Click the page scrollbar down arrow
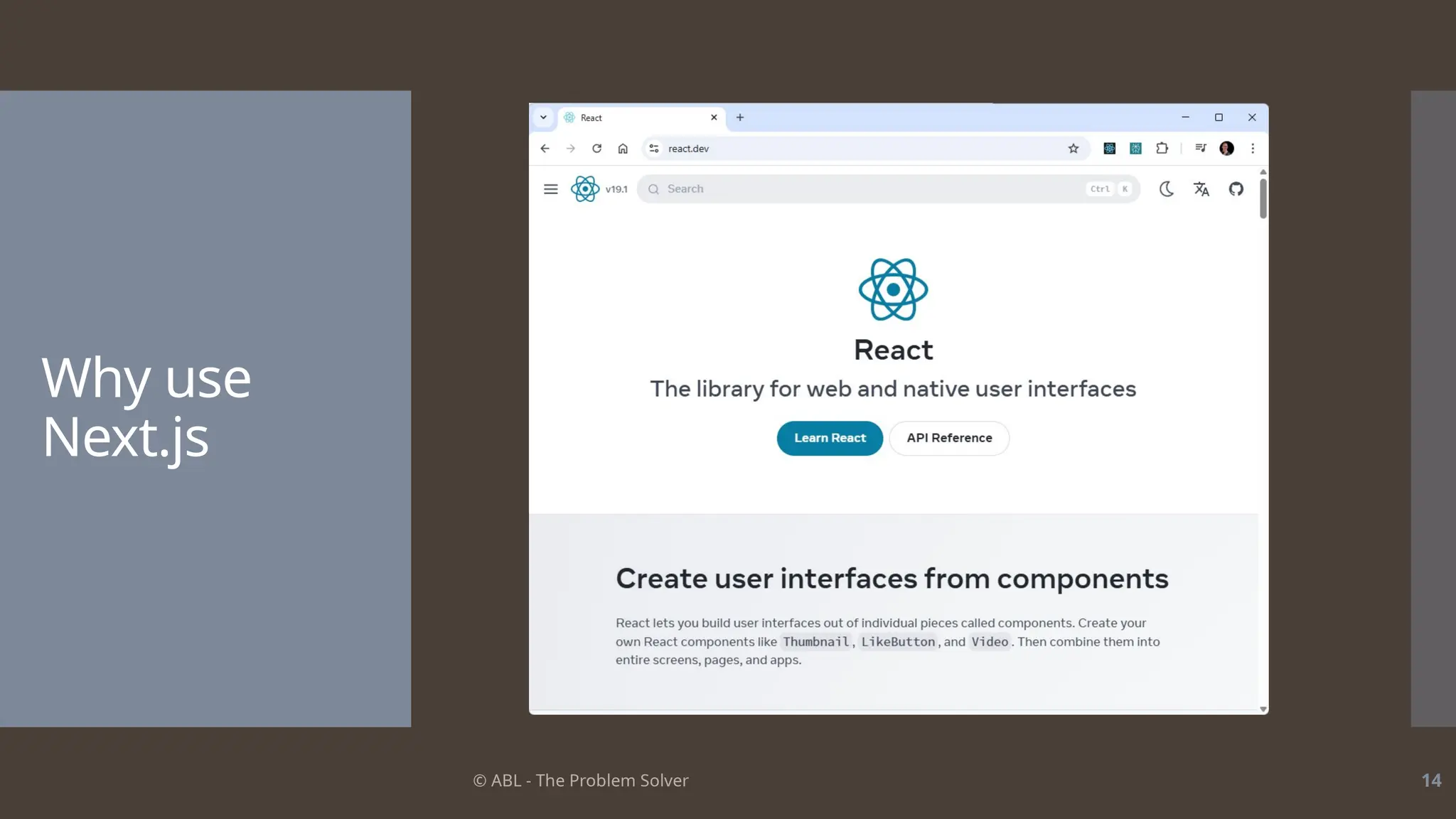Image resolution: width=1456 pixels, height=819 pixels. [x=1263, y=709]
